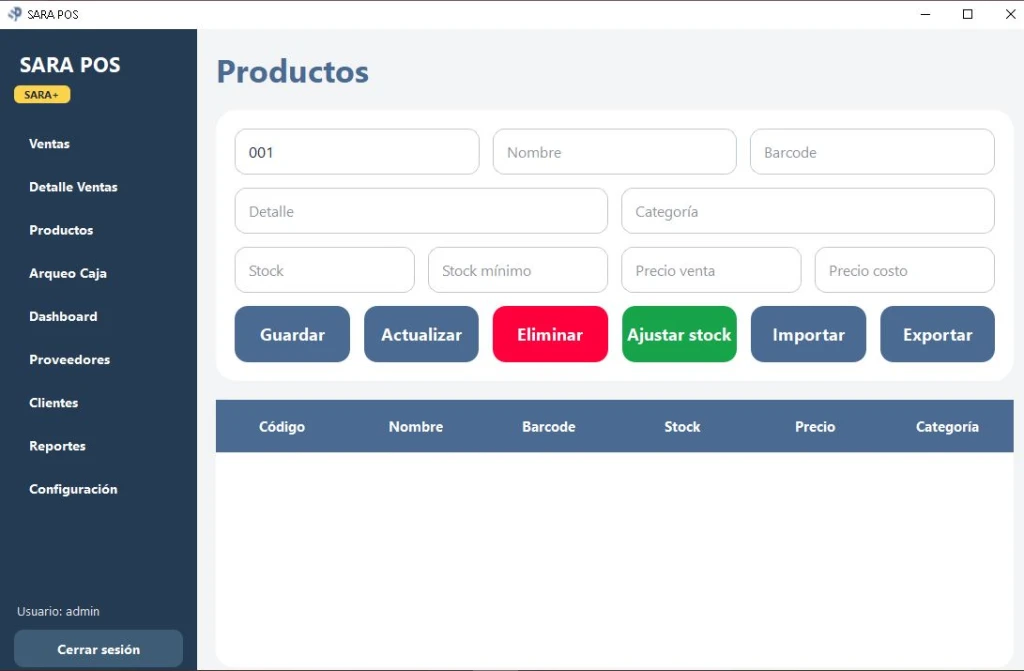Select Clientes from the sidebar
Viewport: 1024px width, 671px height.
pyautogui.click(x=54, y=402)
